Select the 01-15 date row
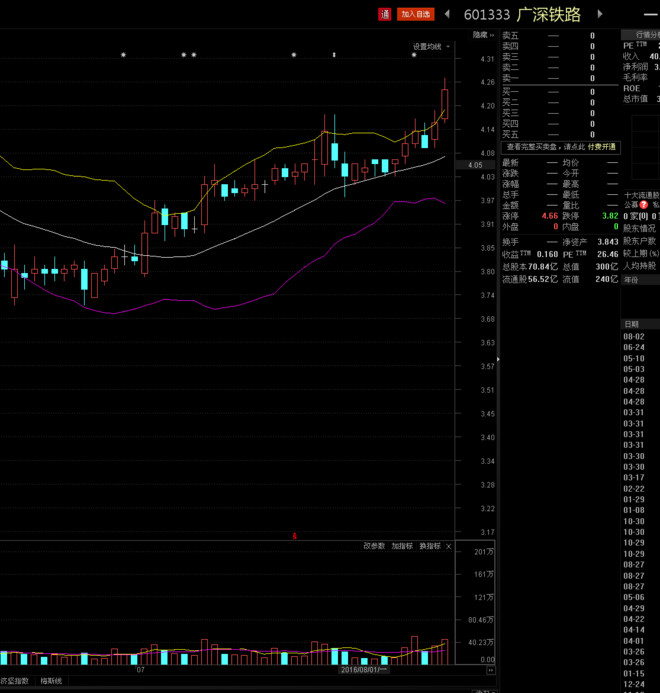The height and width of the screenshot is (693, 660). (x=634, y=674)
